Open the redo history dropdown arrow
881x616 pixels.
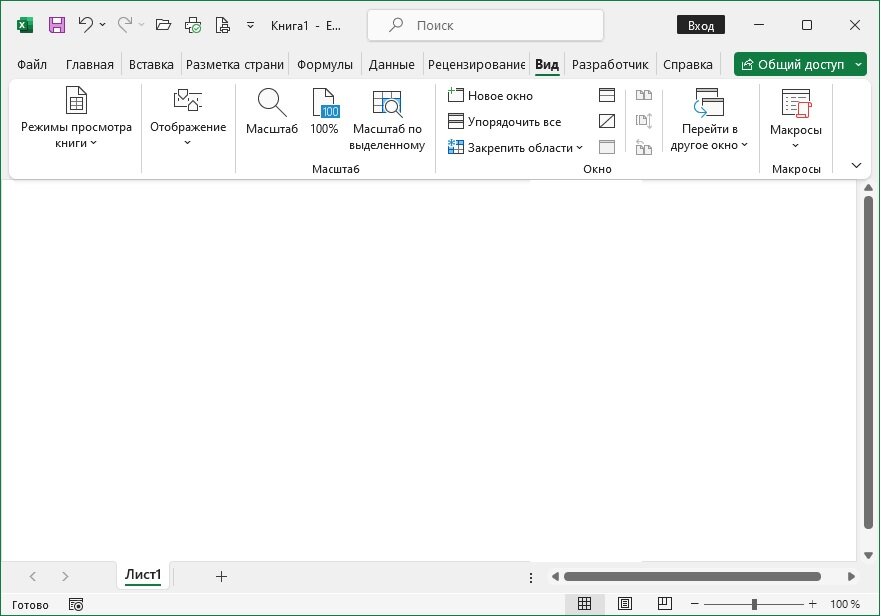click(x=142, y=25)
